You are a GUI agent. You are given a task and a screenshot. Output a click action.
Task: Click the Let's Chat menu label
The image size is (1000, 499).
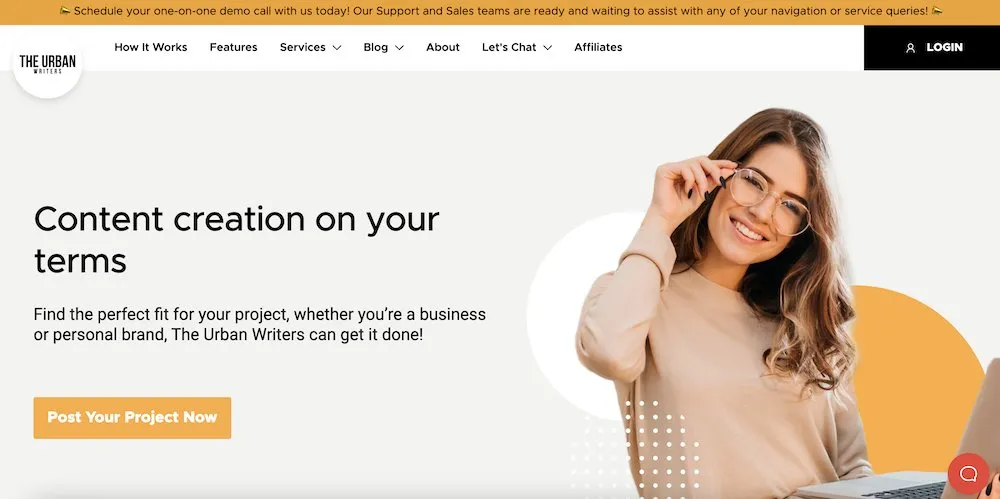point(509,47)
